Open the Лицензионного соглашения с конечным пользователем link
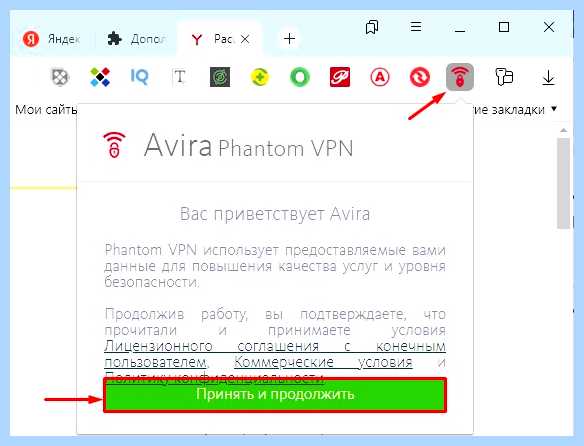This screenshot has width=584, height=446. click(x=275, y=354)
